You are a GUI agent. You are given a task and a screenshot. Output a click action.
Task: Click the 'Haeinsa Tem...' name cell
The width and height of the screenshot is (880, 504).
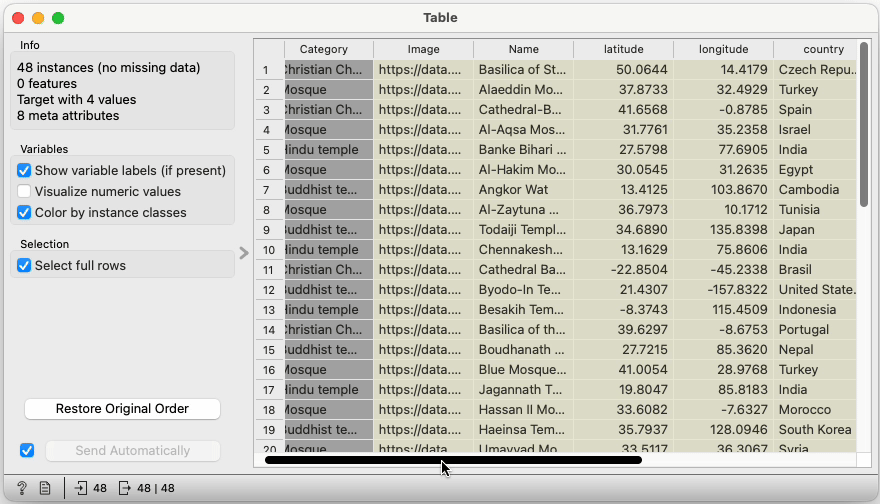[524, 430]
